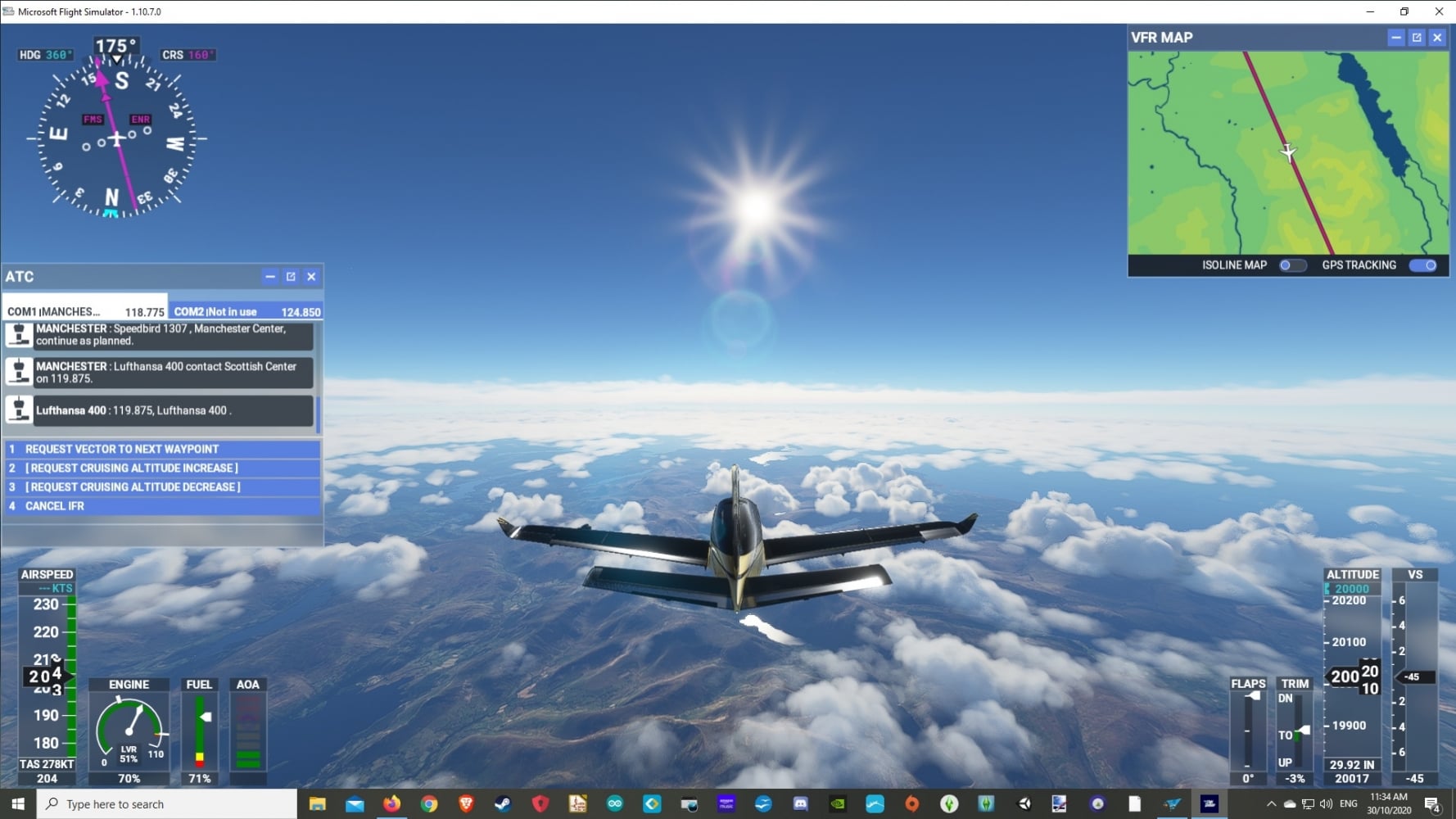Viewport: 1456px width, 819px height.
Task: Click the vertical speed -45 readout
Action: [1414, 779]
